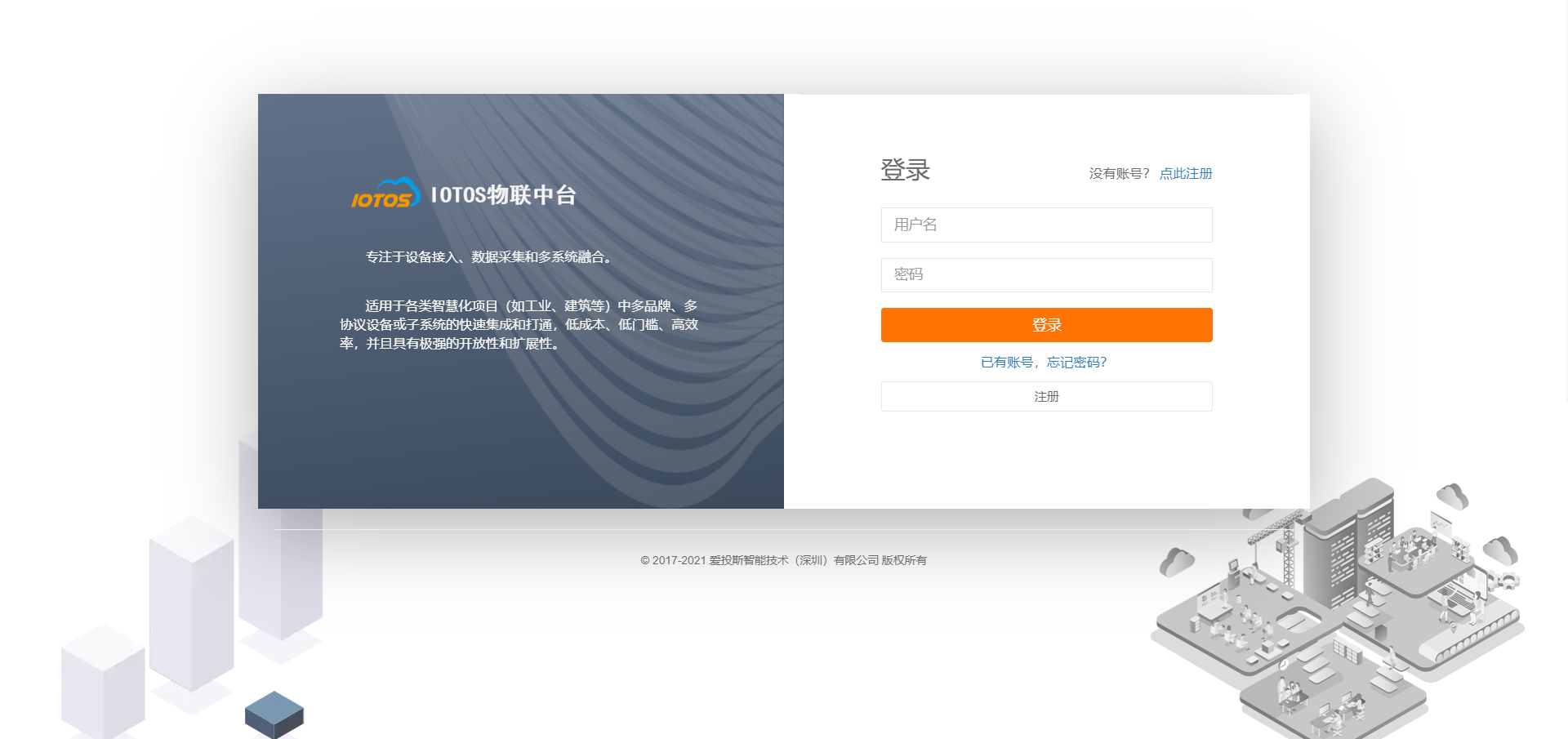This screenshot has width=1568, height=739.
Task: Click the wall clock in the illustration
Action: pyautogui.click(x=1283, y=664)
